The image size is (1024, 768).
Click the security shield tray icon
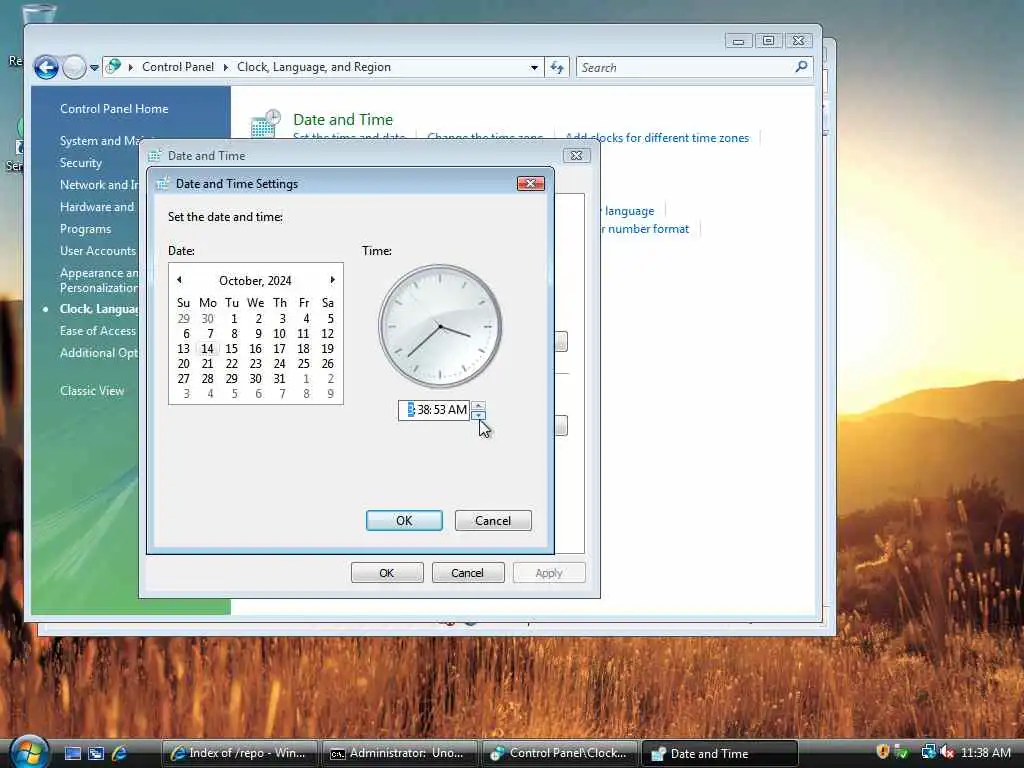tap(883, 752)
